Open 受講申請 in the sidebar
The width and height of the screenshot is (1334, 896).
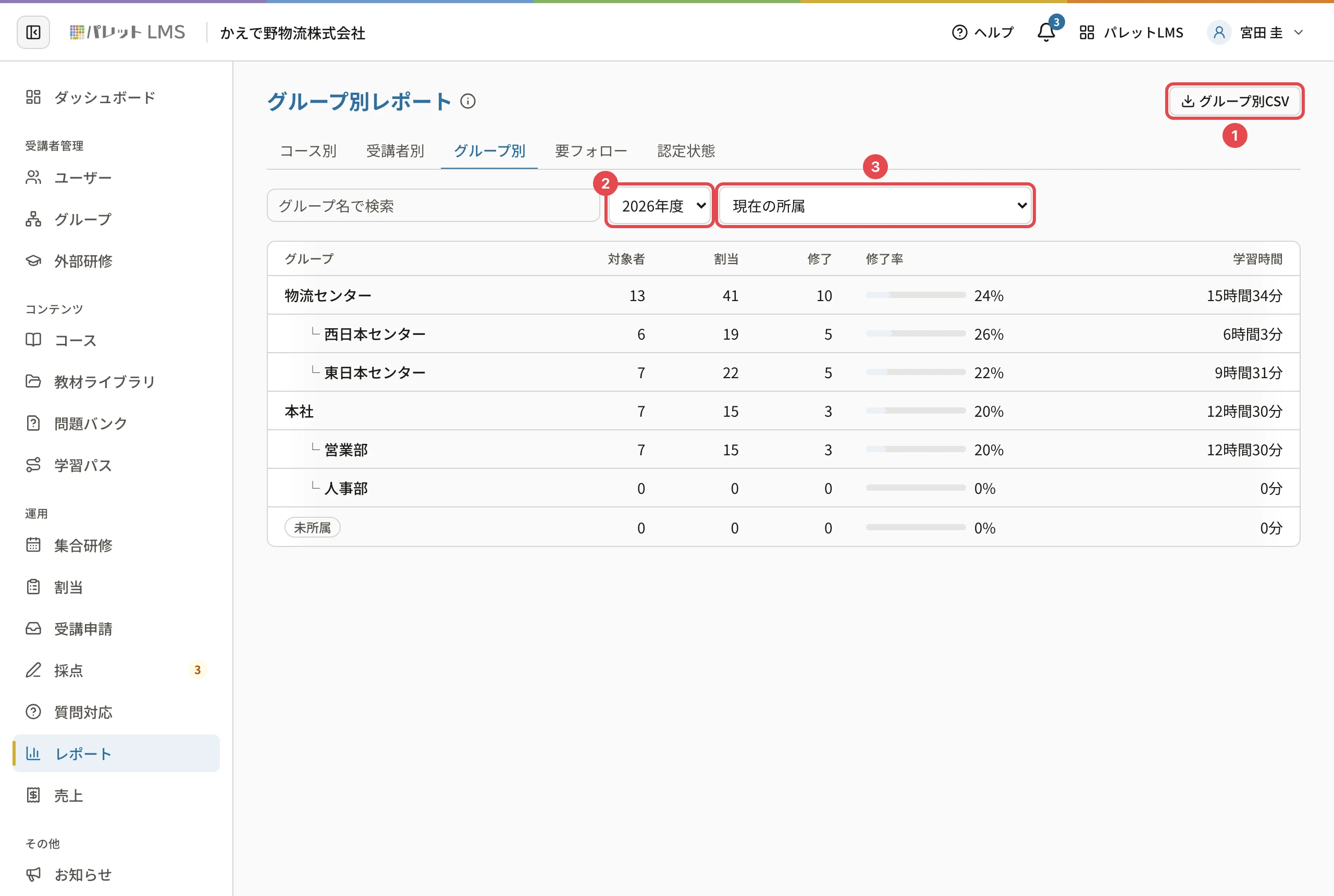pyautogui.click(x=116, y=629)
